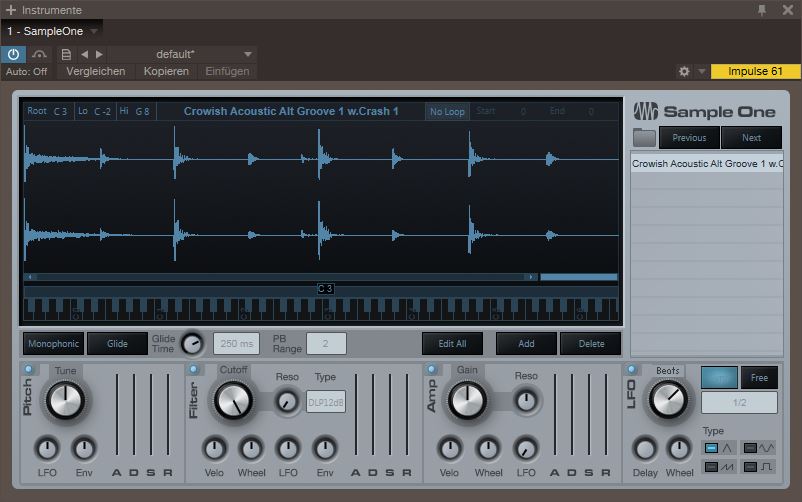The image size is (802, 502).
Task: Click Edit All button
Action: click(452, 344)
